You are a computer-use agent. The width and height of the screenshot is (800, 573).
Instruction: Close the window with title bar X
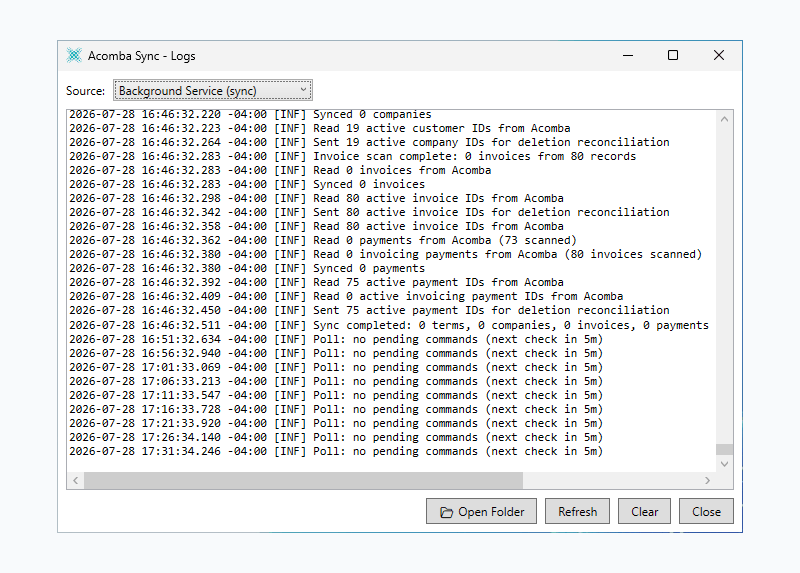coord(719,55)
